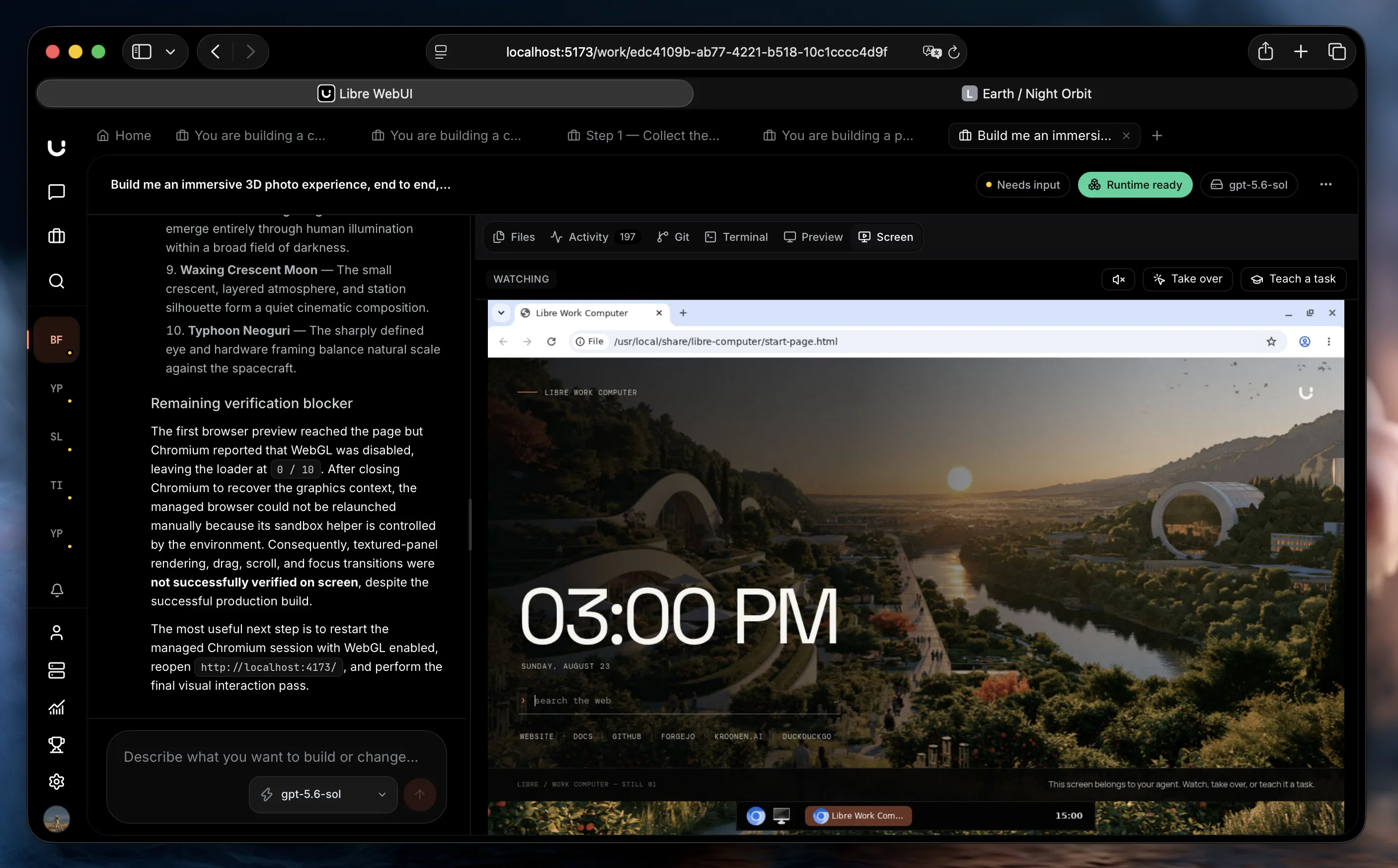Close the 'Build me an immersi...' tab
Screen dimensions: 1398x868
(1126, 136)
